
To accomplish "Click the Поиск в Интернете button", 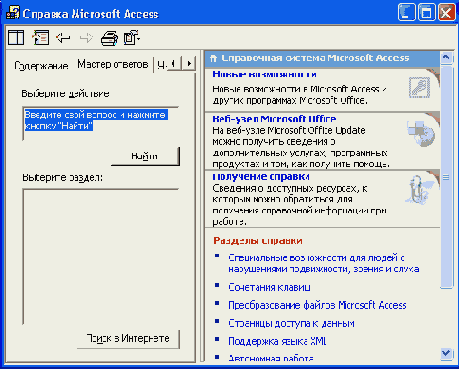I will coord(128,339).
